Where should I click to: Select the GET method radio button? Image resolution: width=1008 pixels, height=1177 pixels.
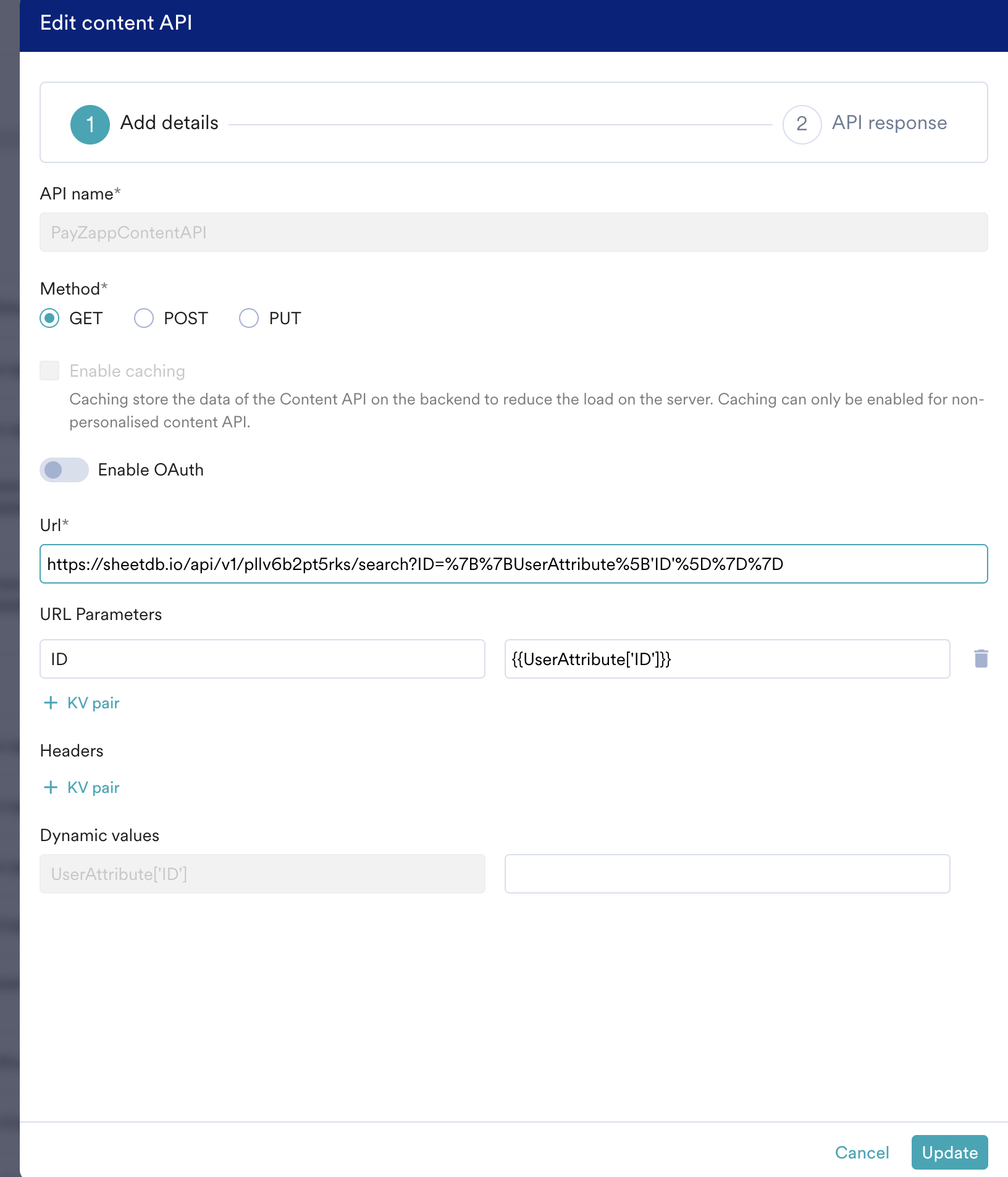[49, 318]
